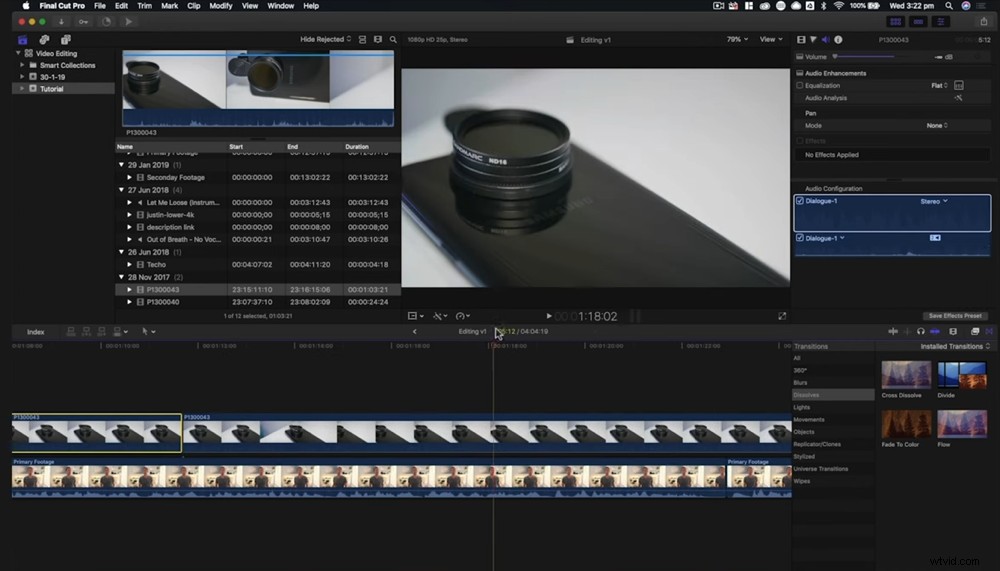Open the Libraries sidebar clapper icon
Screen dimensions: 1000x571
[x=23, y=40]
